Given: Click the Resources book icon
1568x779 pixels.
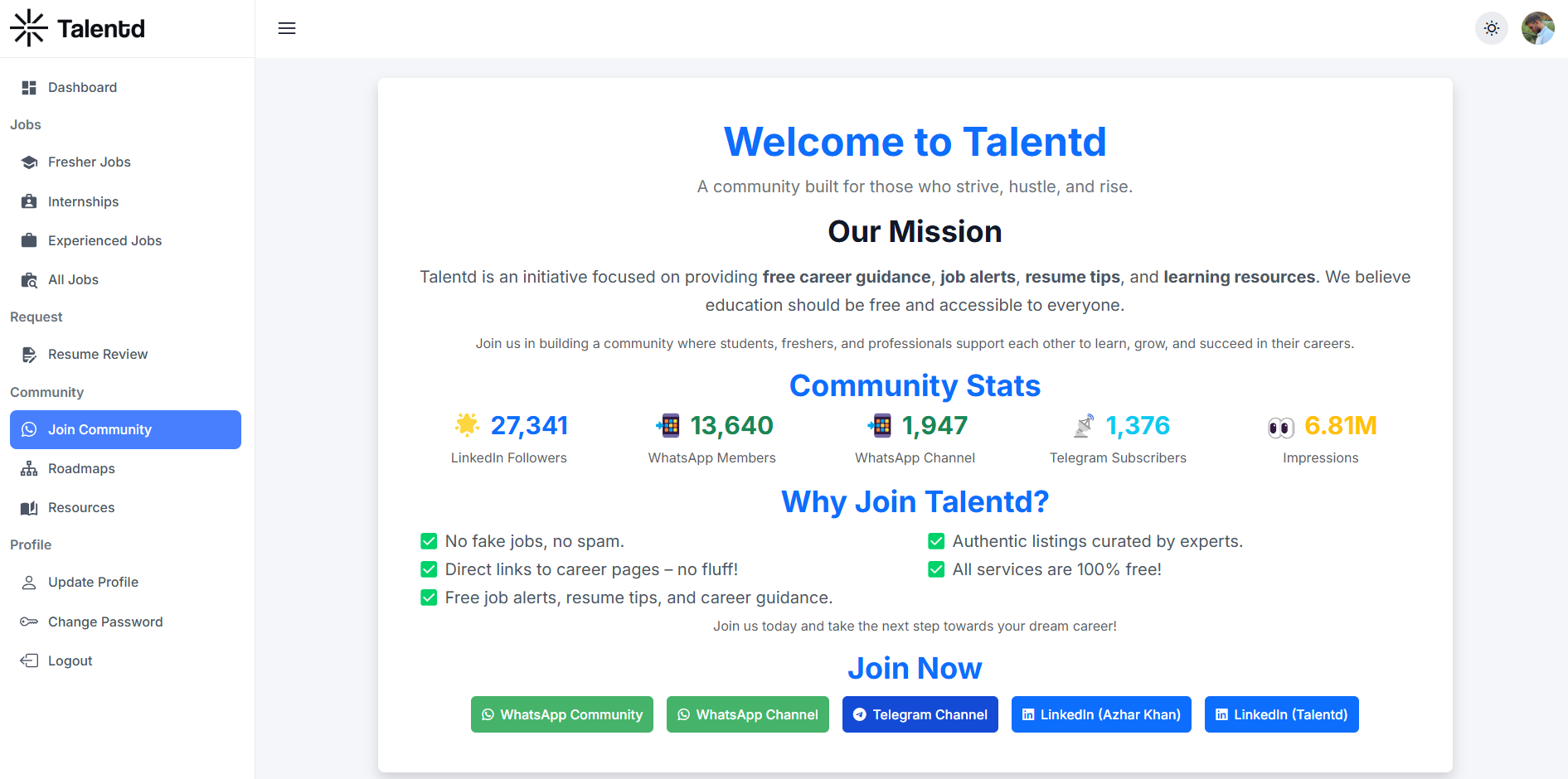Looking at the screenshot, I should coord(29,508).
